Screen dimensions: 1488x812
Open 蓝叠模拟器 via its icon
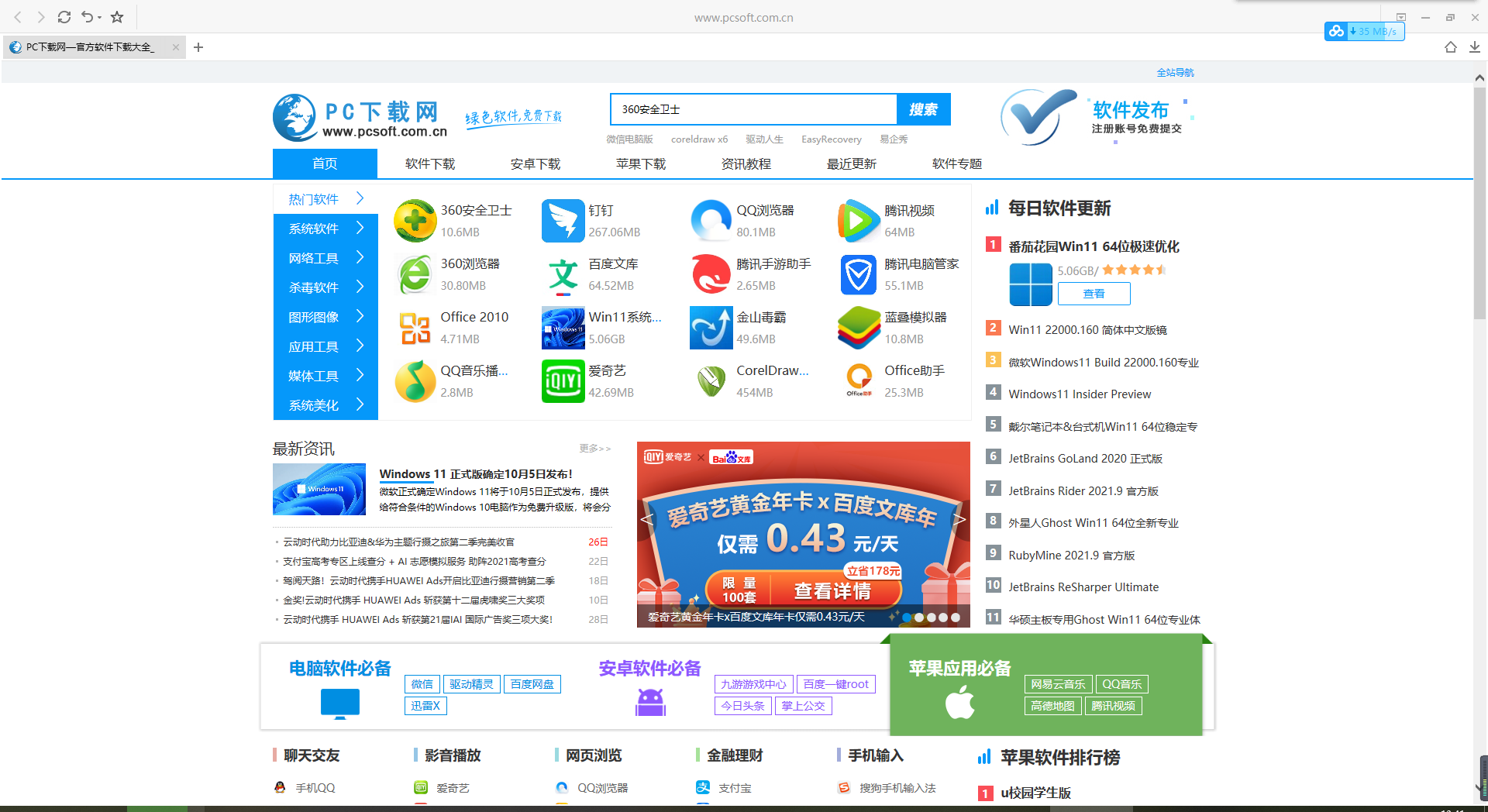pos(859,328)
